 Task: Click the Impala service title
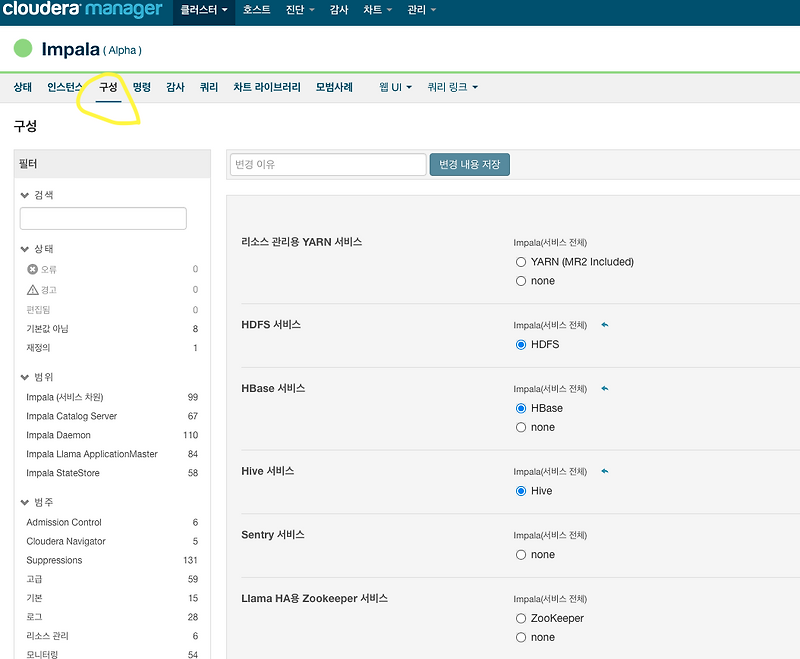point(70,49)
